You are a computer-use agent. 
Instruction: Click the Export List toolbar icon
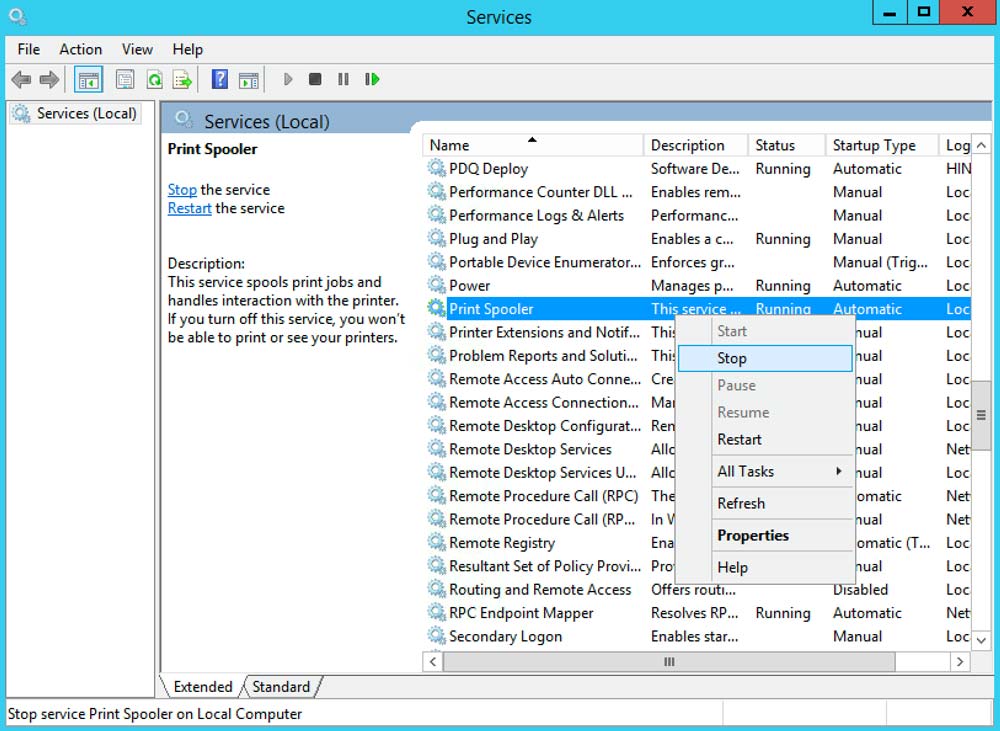tap(182, 79)
